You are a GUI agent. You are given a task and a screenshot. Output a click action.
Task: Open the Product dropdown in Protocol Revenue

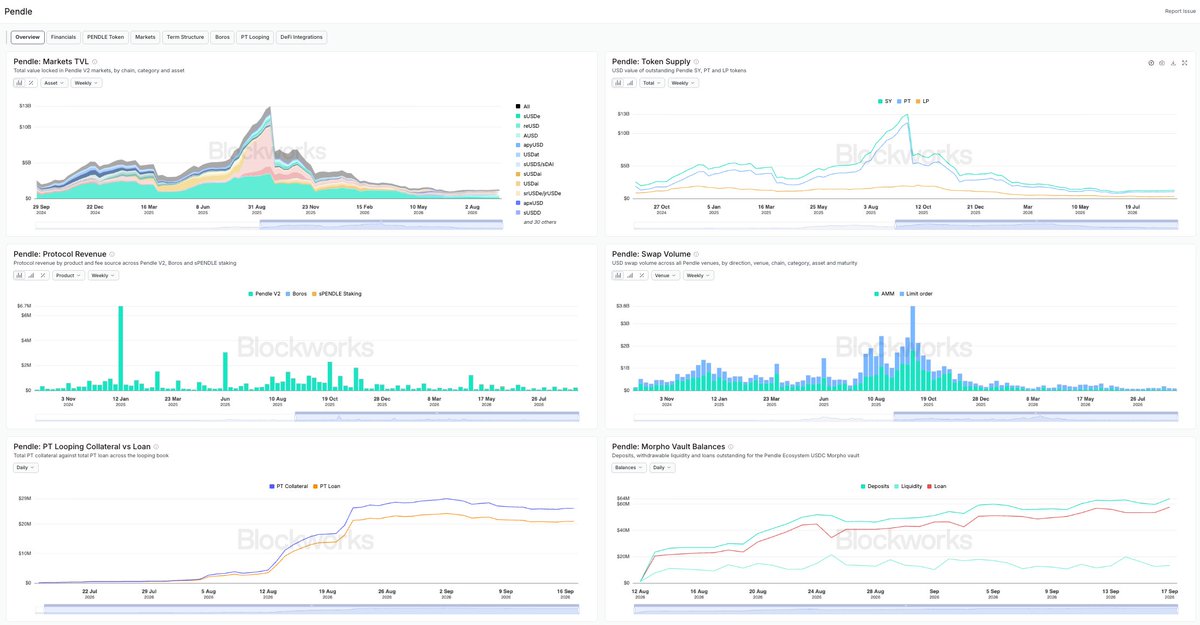coord(68,275)
